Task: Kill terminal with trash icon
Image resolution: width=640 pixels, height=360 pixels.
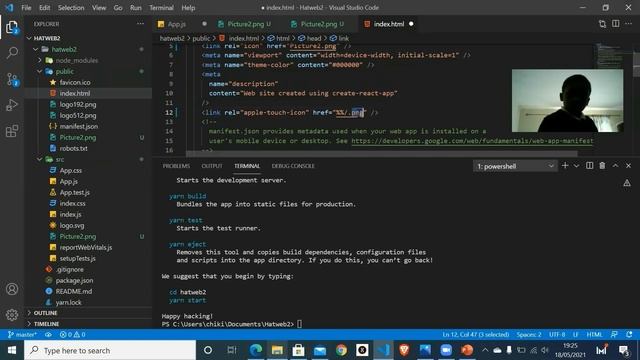Action: 602,165
